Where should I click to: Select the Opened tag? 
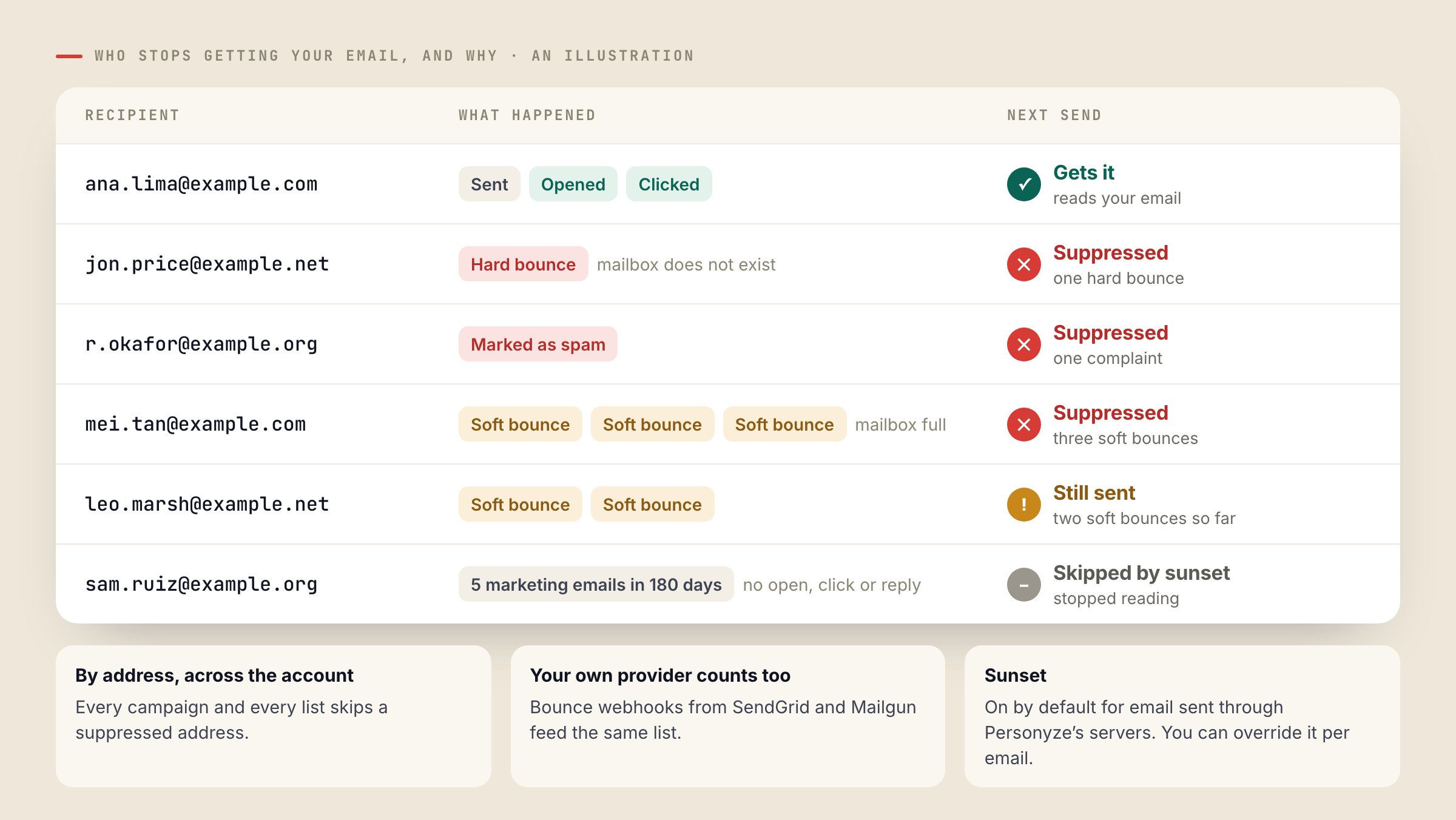pos(573,184)
